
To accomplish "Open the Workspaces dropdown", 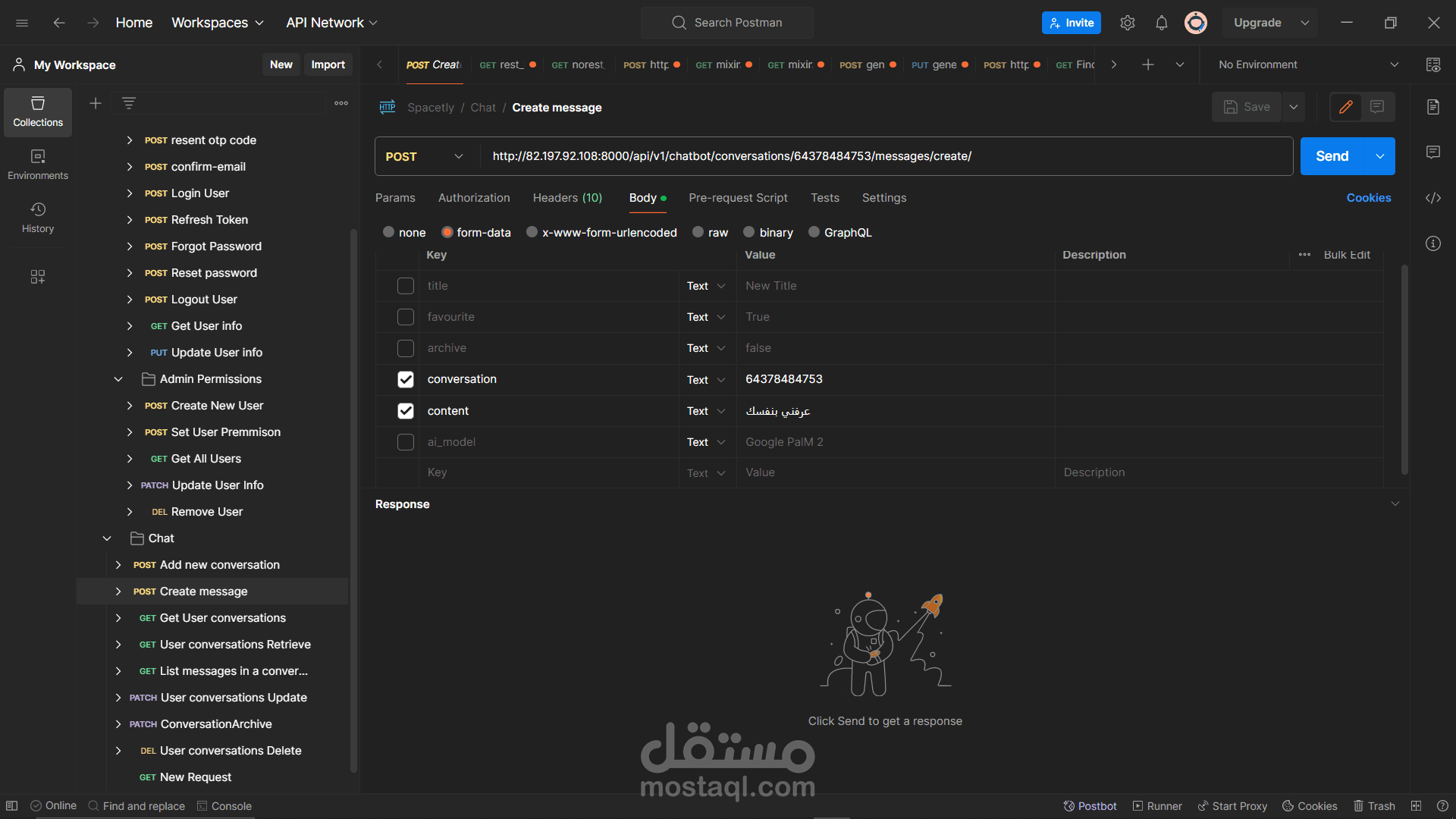I will pyautogui.click(x=218, y=23).
